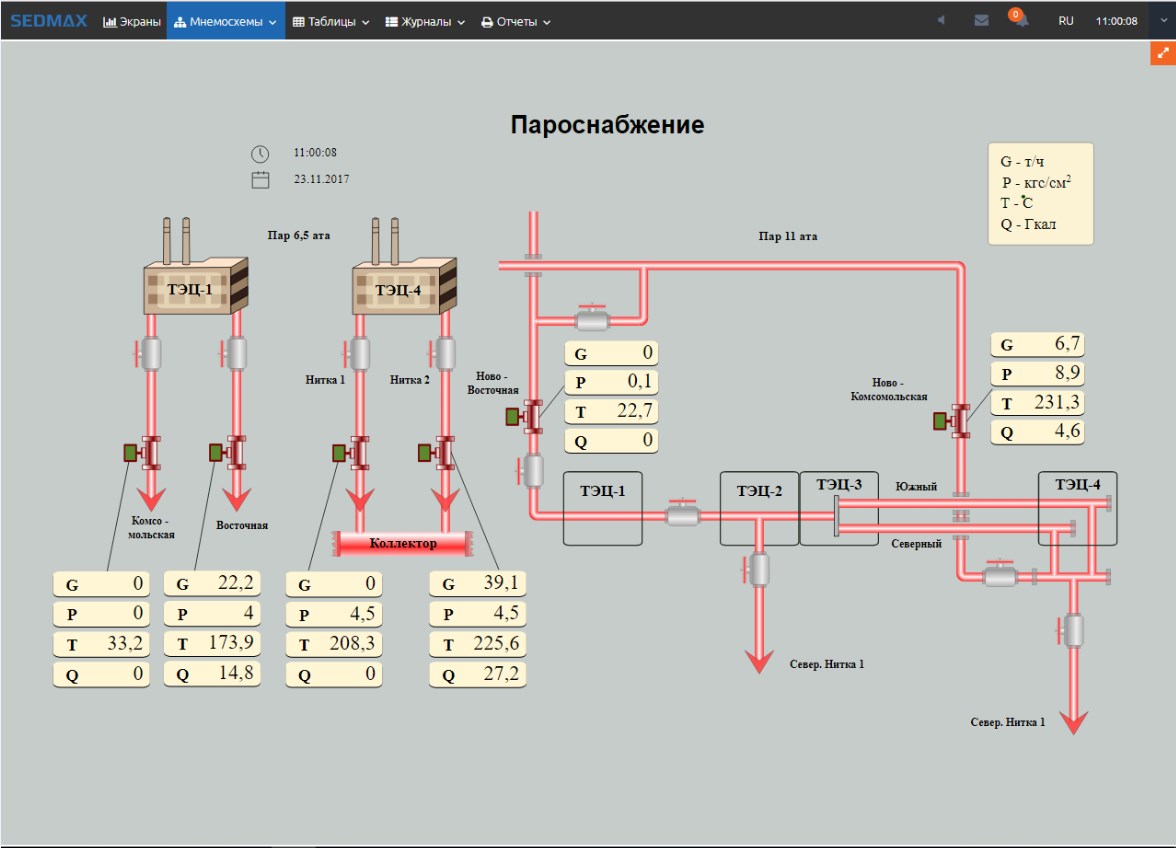Click the orange fullscreen expand icon
1176x848 pixels.
click(1163, 55)
